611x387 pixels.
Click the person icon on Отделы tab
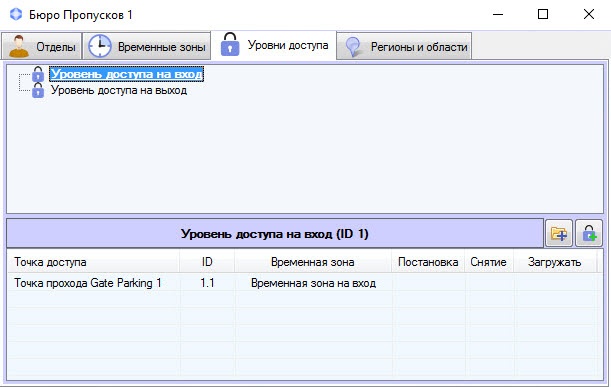(x=18, y=46)
